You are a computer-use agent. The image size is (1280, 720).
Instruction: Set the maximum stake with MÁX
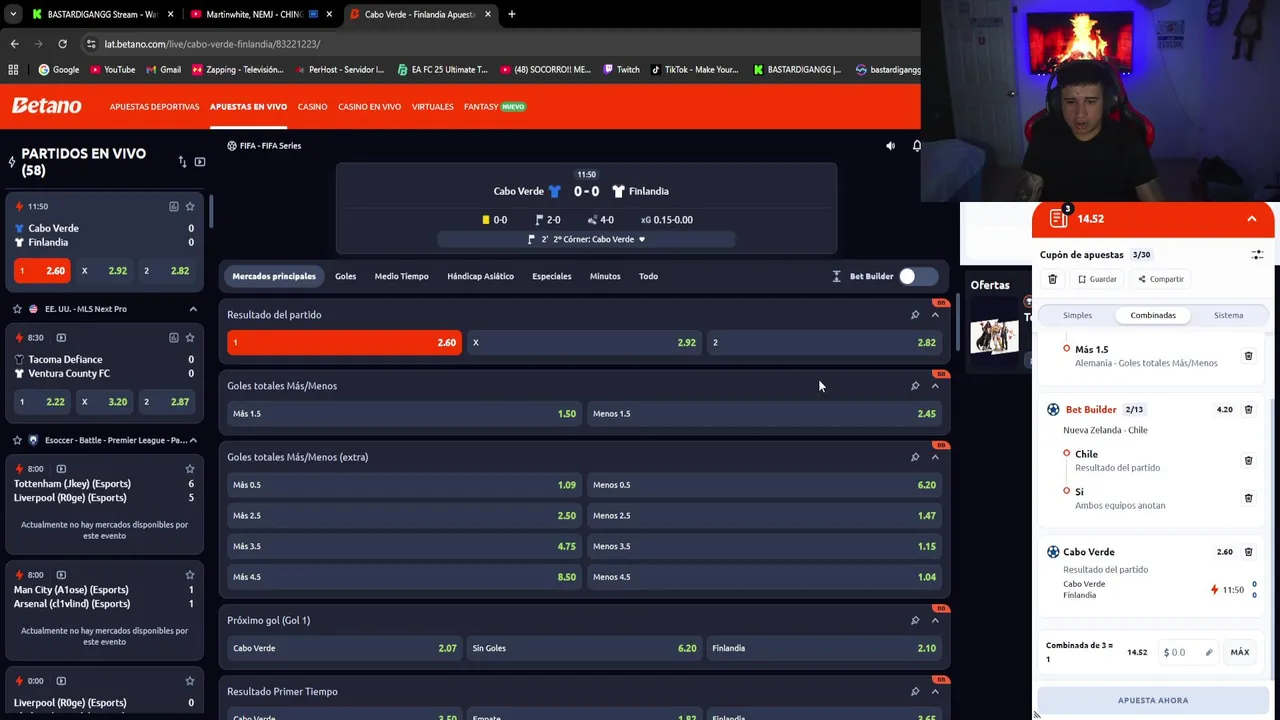[1240, 653]
